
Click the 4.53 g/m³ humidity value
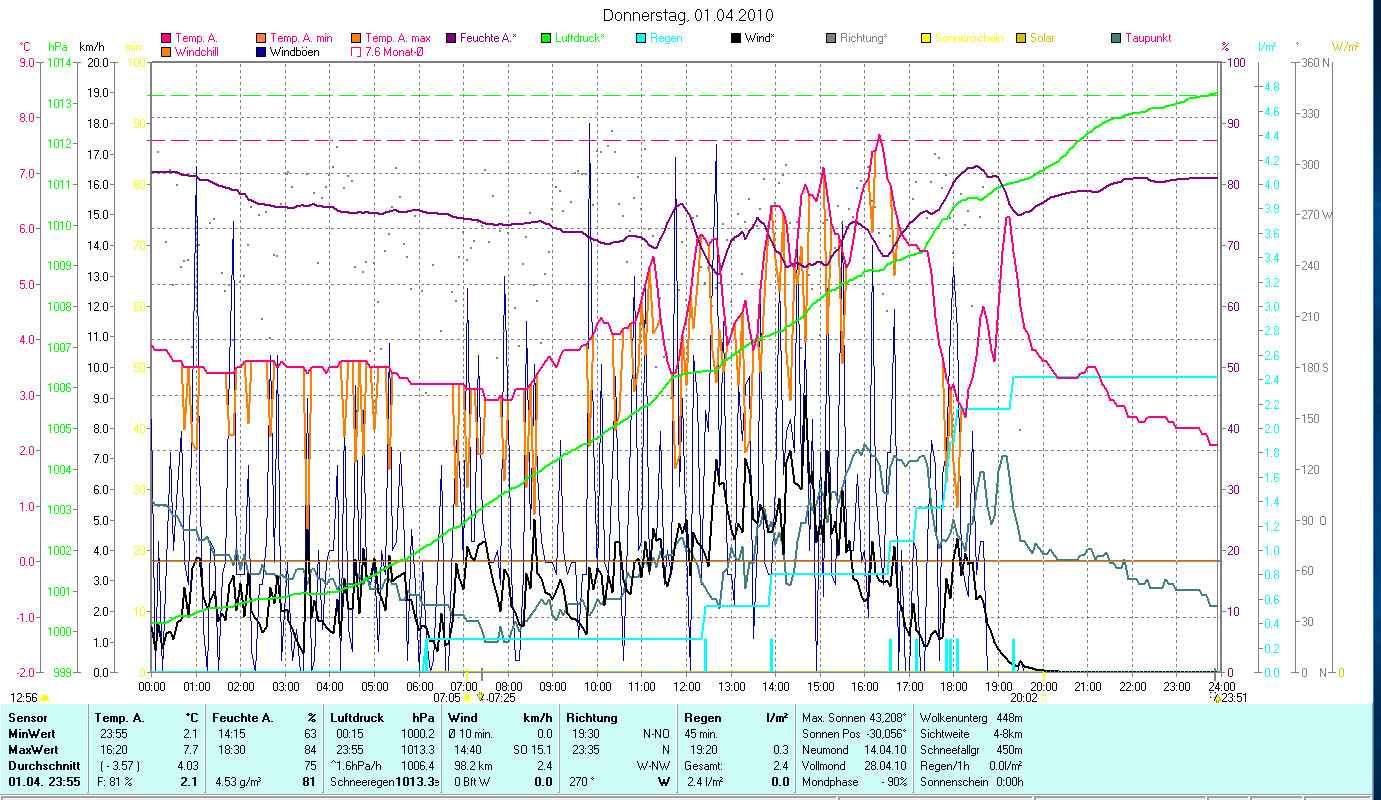point(238,782)
